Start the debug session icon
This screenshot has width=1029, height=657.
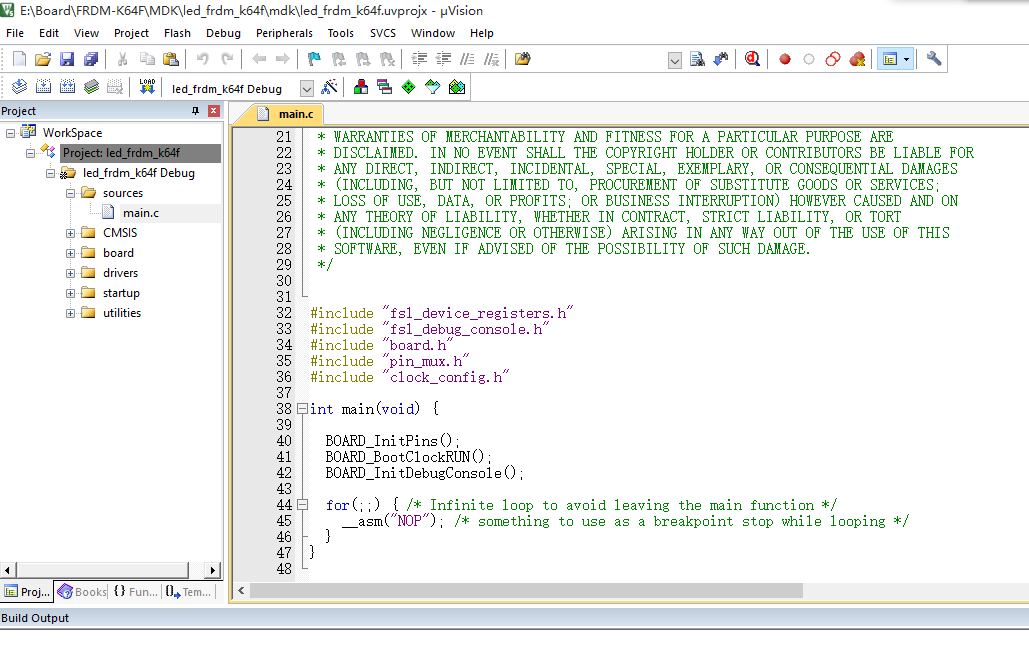(x=752, y=59)
